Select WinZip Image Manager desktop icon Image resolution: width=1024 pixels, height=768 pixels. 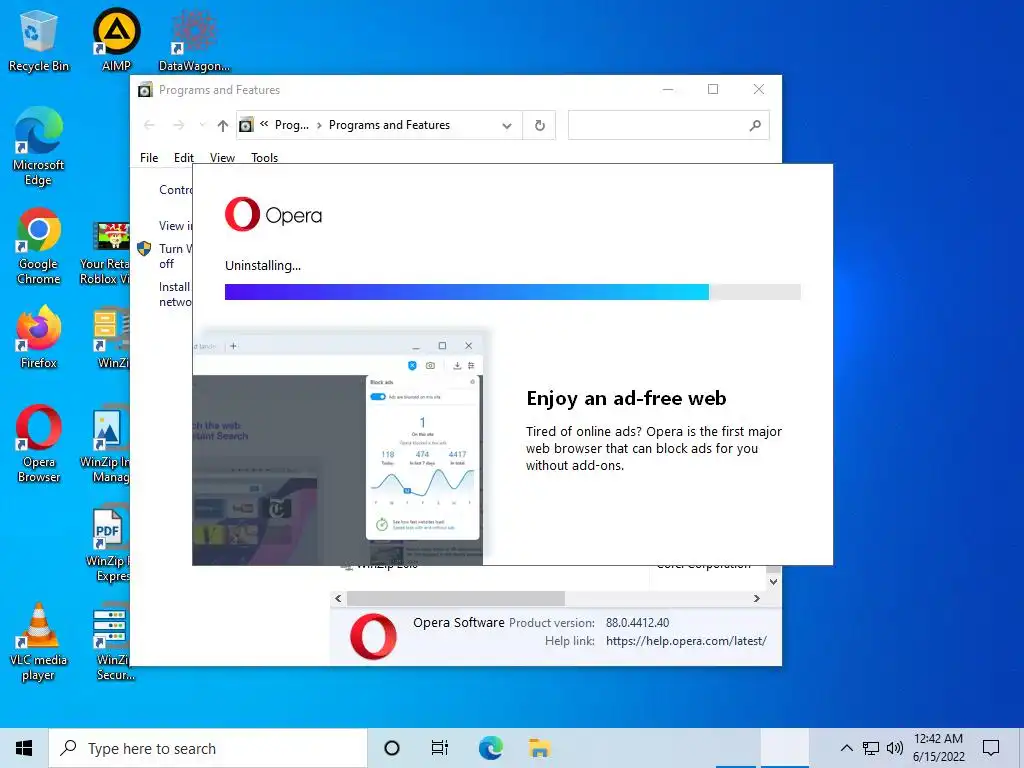pos(105,444)
